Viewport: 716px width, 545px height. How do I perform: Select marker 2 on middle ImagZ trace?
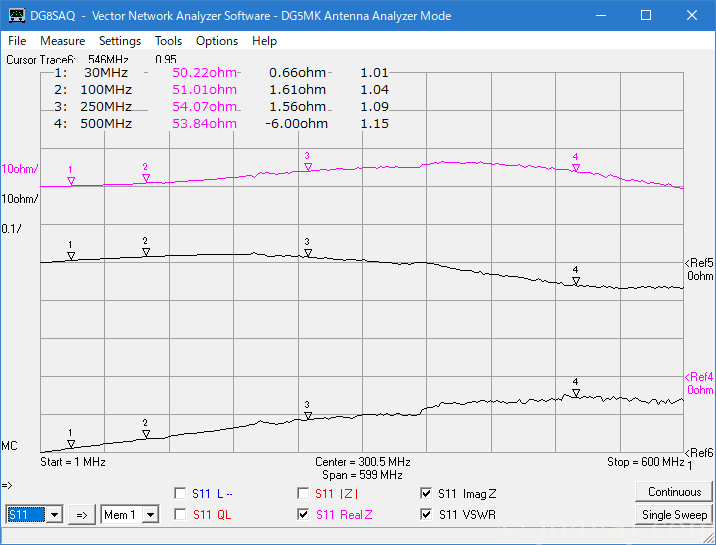[146, 252]
